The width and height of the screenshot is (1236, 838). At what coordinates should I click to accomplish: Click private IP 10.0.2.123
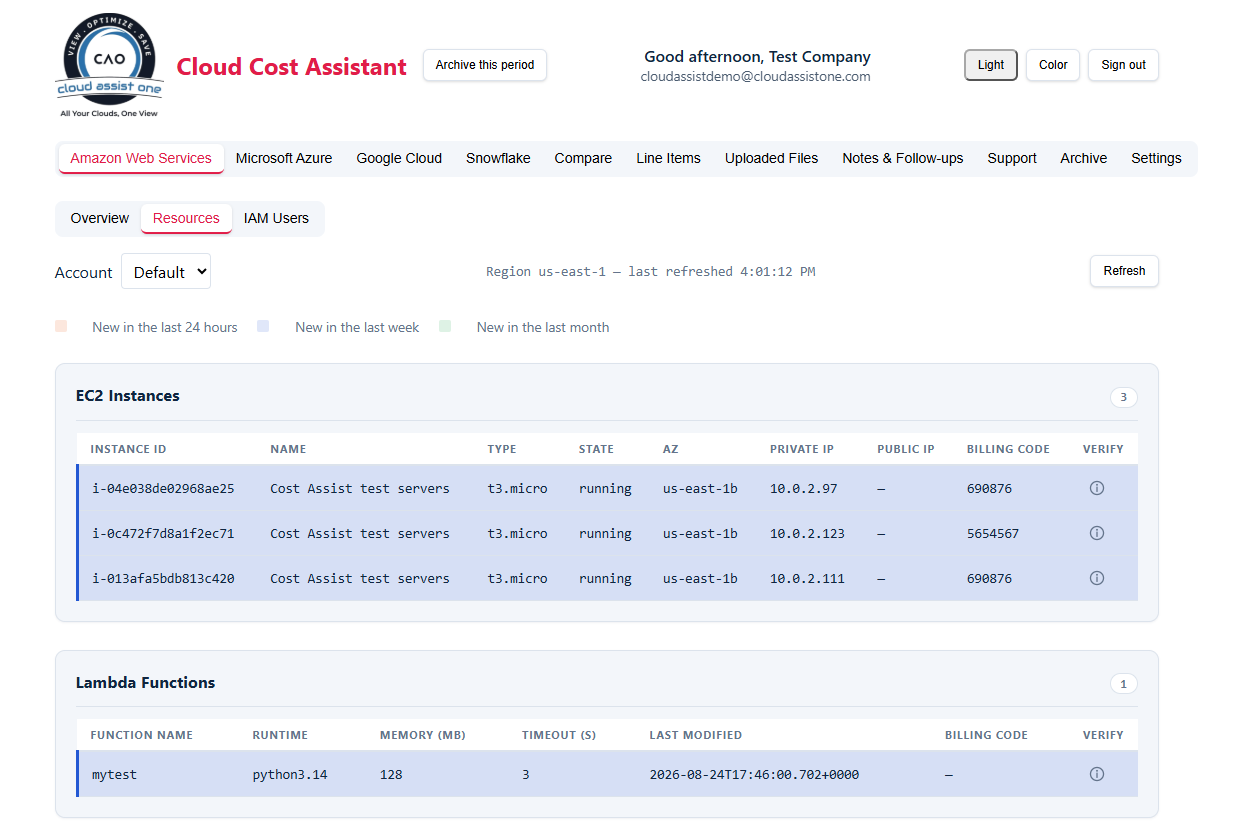807,534
